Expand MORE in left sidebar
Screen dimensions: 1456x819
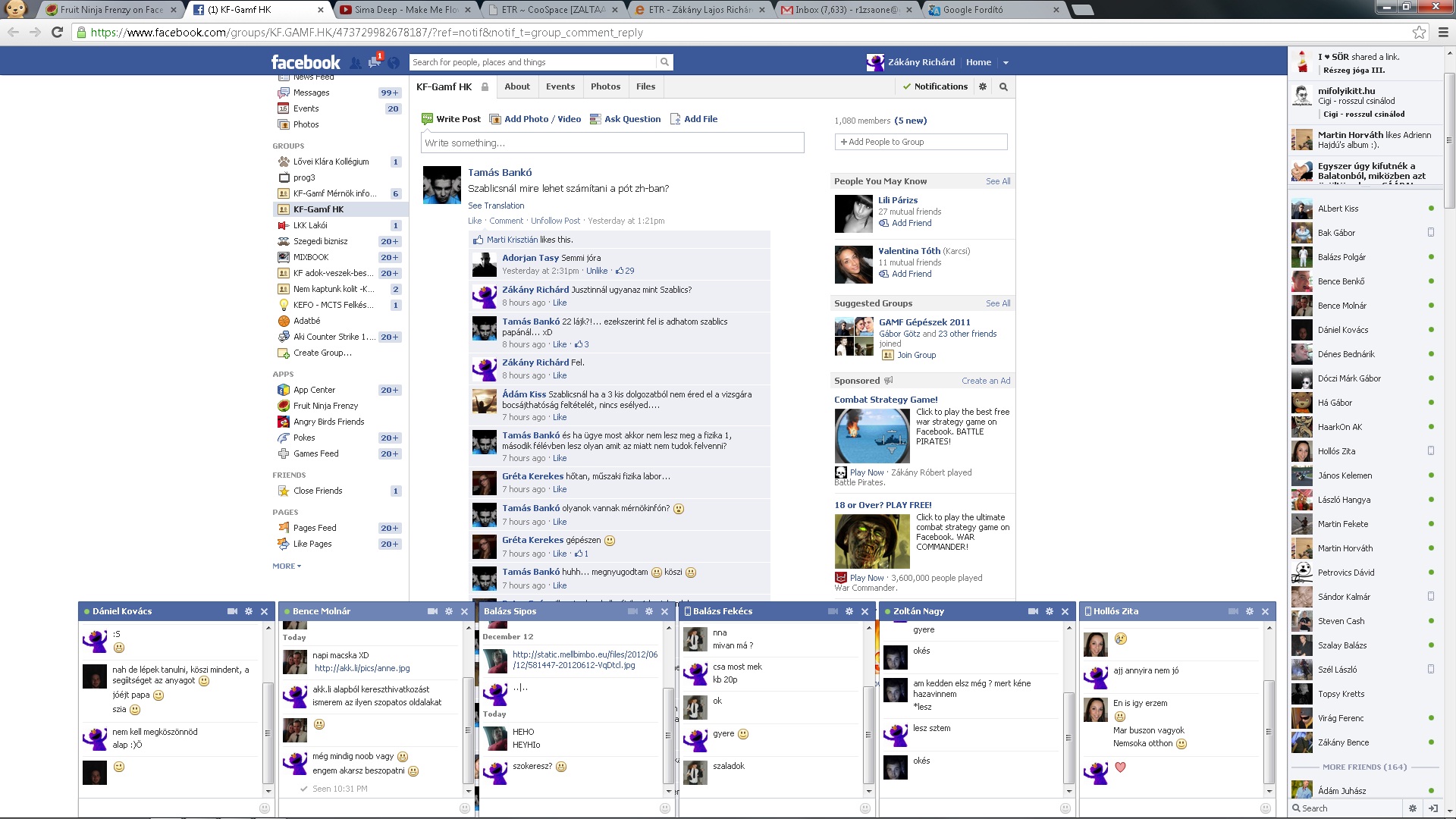[286, 566]
